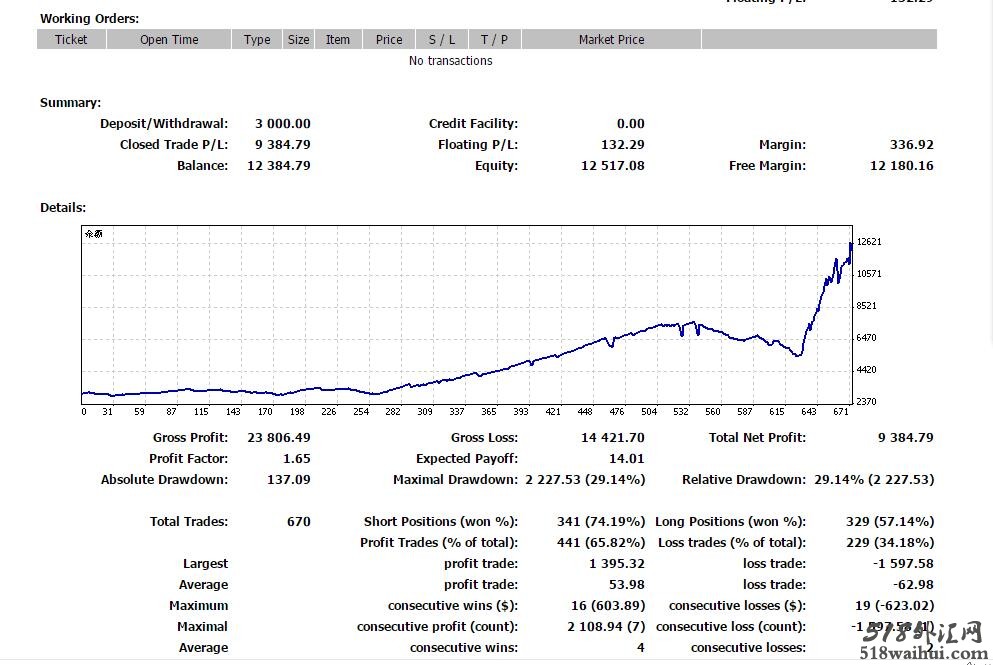Screen dimensions: 993x665
Task: Click the Ticket column header
Action: (71, 39)
